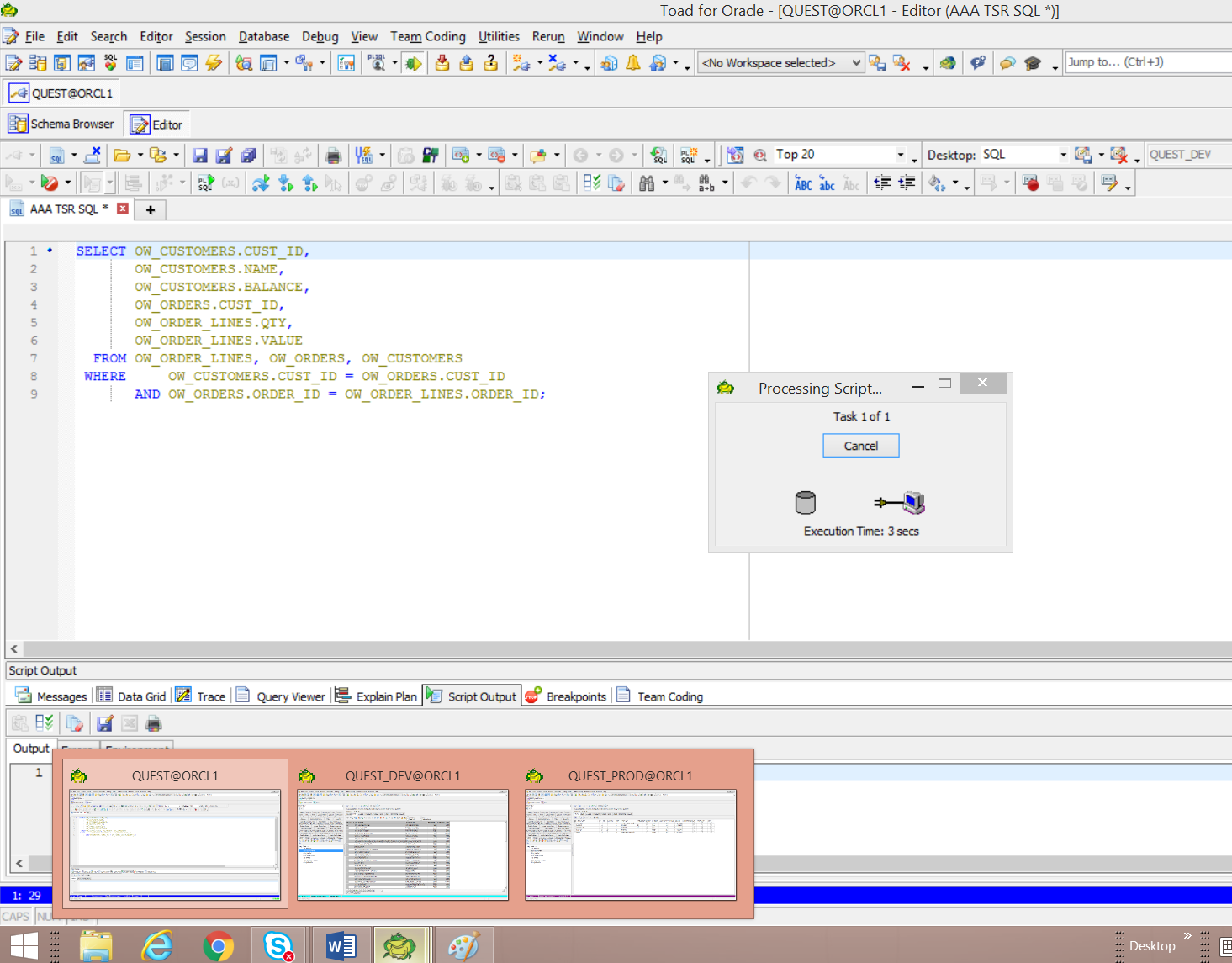The image size is (1232, 963).
Task: Click the uppercase ABC conversion icon
Action: [803, 183]
